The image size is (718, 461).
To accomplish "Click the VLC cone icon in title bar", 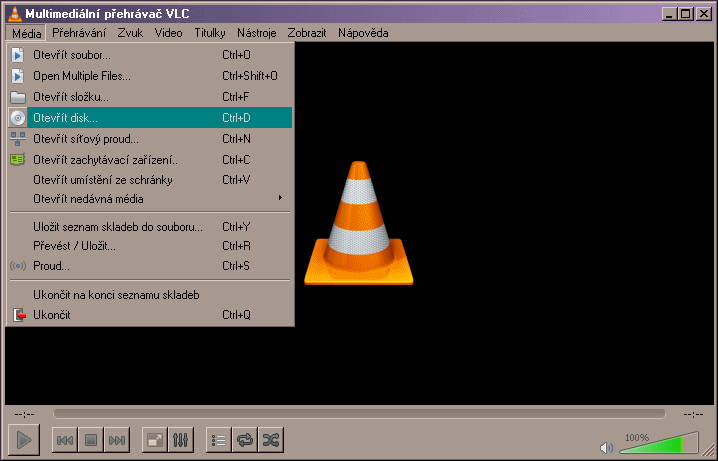I will tap(15, 14).
